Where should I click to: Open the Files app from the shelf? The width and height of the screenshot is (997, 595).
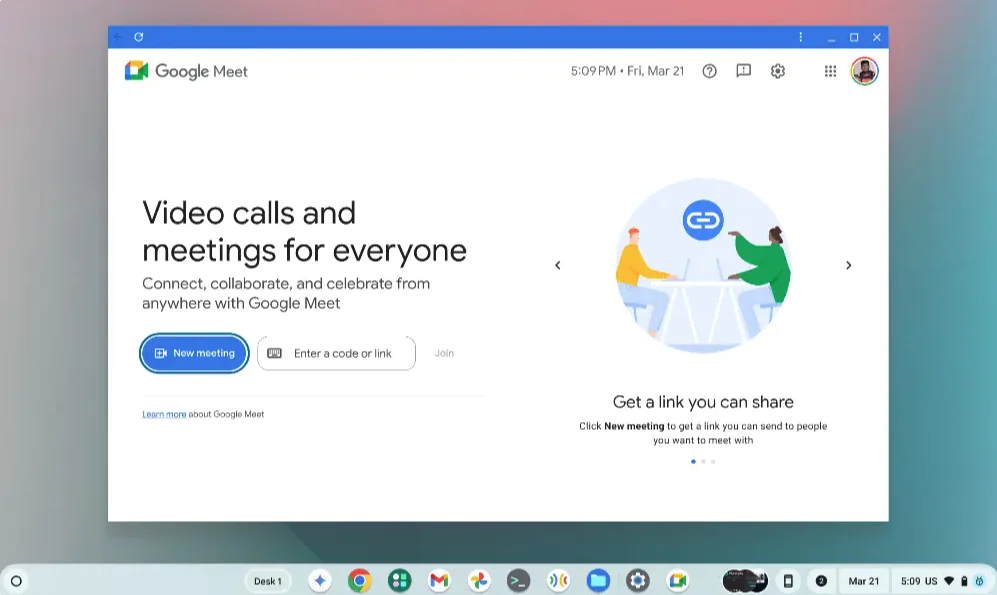pos(600,580)
